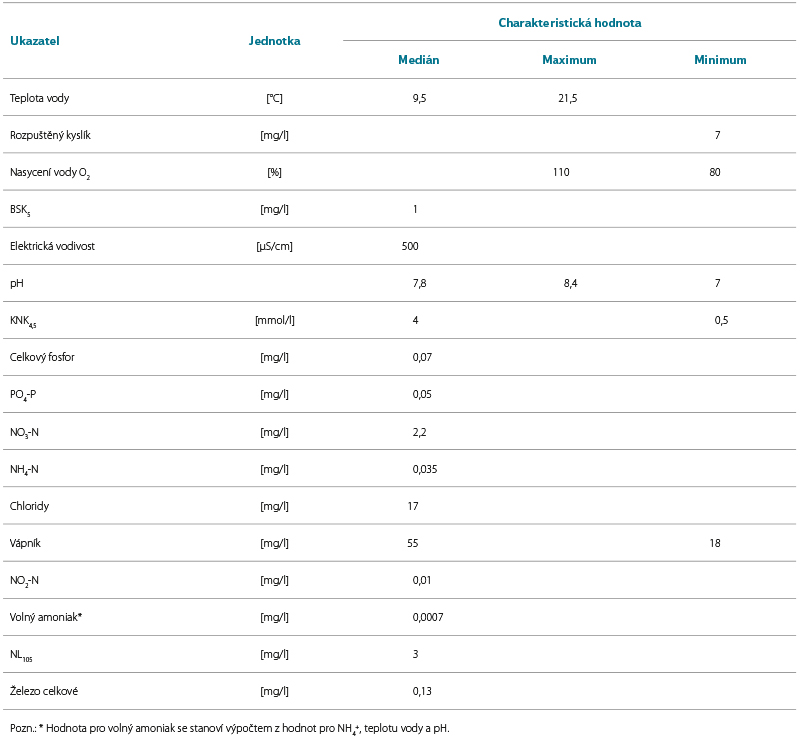Select the Teplota vody row label

(x=39, y=98)
